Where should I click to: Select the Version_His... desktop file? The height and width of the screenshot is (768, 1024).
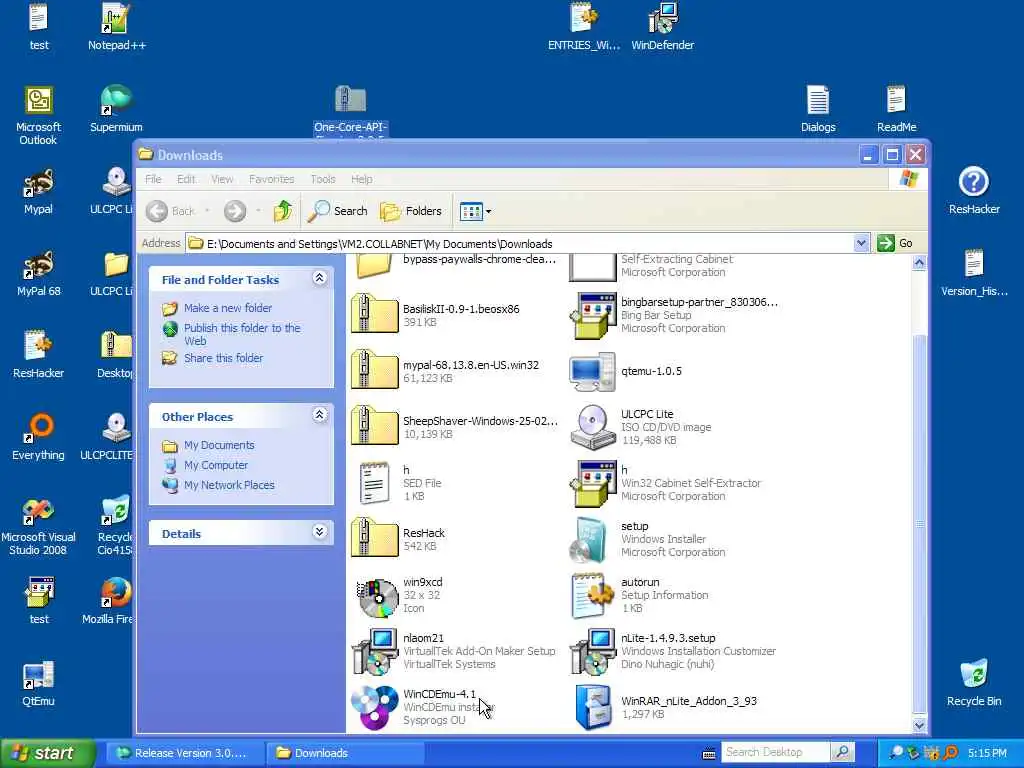coord(974,273)
